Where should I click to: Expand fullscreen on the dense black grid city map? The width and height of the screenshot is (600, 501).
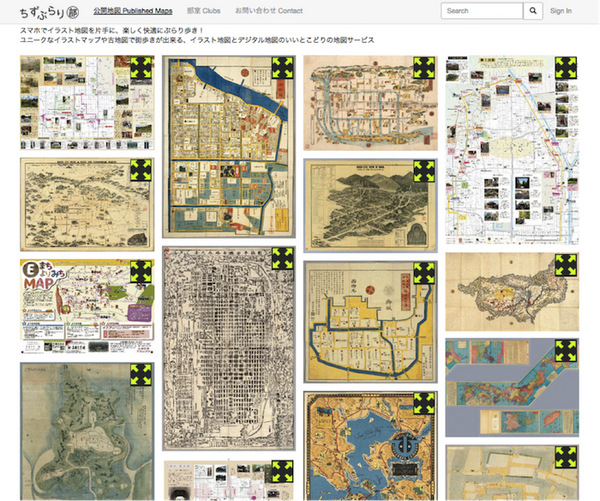click(x=283, y=258)
